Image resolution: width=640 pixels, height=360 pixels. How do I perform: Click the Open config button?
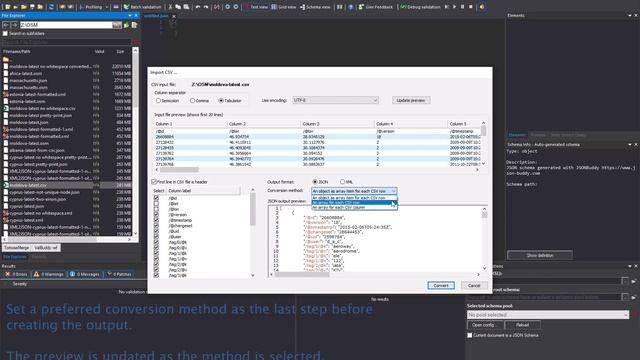(x=485, y=325)
